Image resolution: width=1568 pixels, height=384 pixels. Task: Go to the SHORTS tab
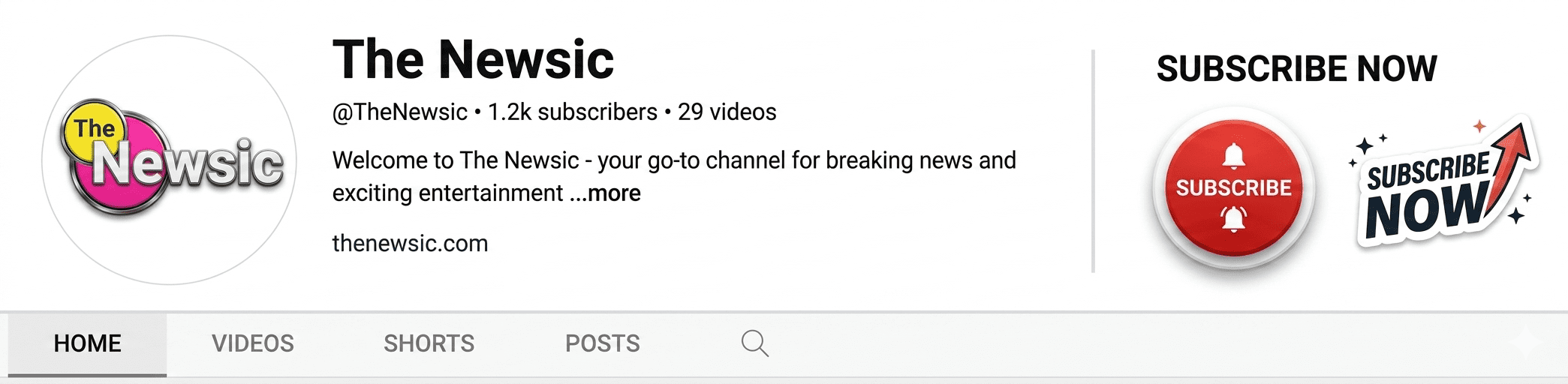[x=429, y=343]
